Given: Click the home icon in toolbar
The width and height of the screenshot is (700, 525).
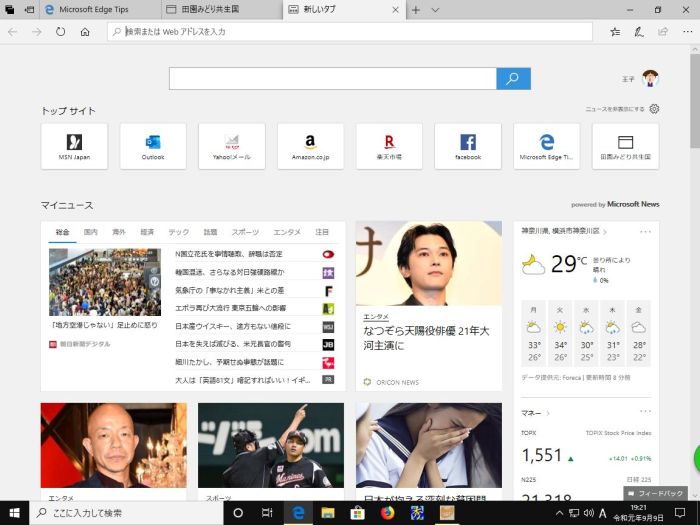Looking at the screenshot, I should point(85,32).
